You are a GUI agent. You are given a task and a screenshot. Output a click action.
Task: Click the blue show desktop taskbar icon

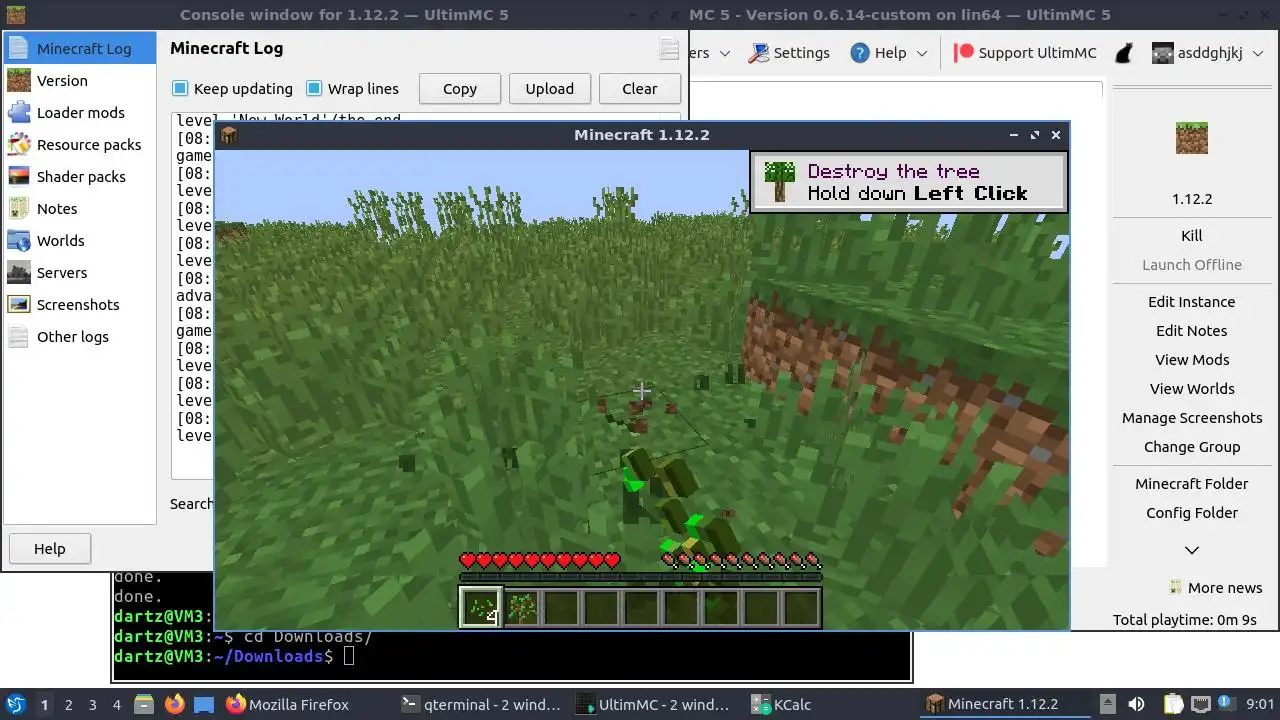[204, 705]
